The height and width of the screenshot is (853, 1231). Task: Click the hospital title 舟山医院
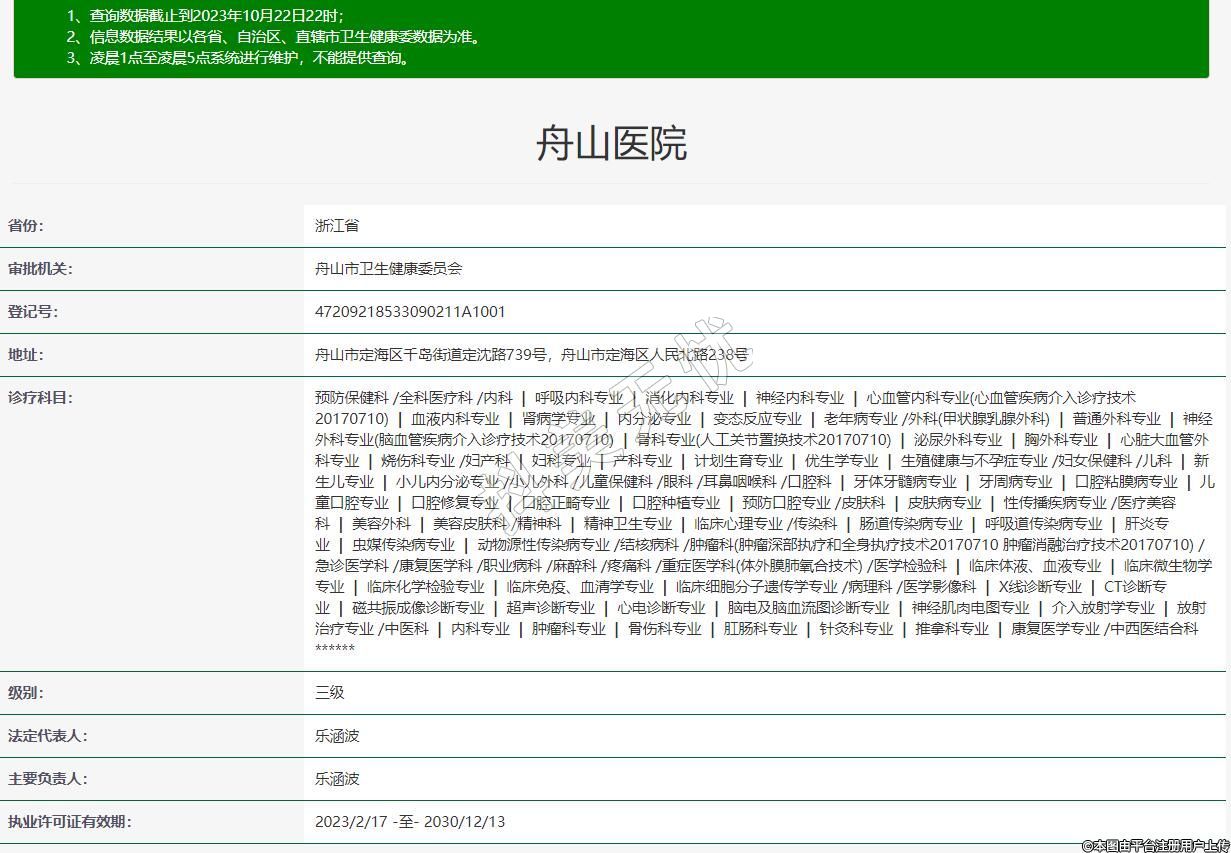(x=611, y=144)
